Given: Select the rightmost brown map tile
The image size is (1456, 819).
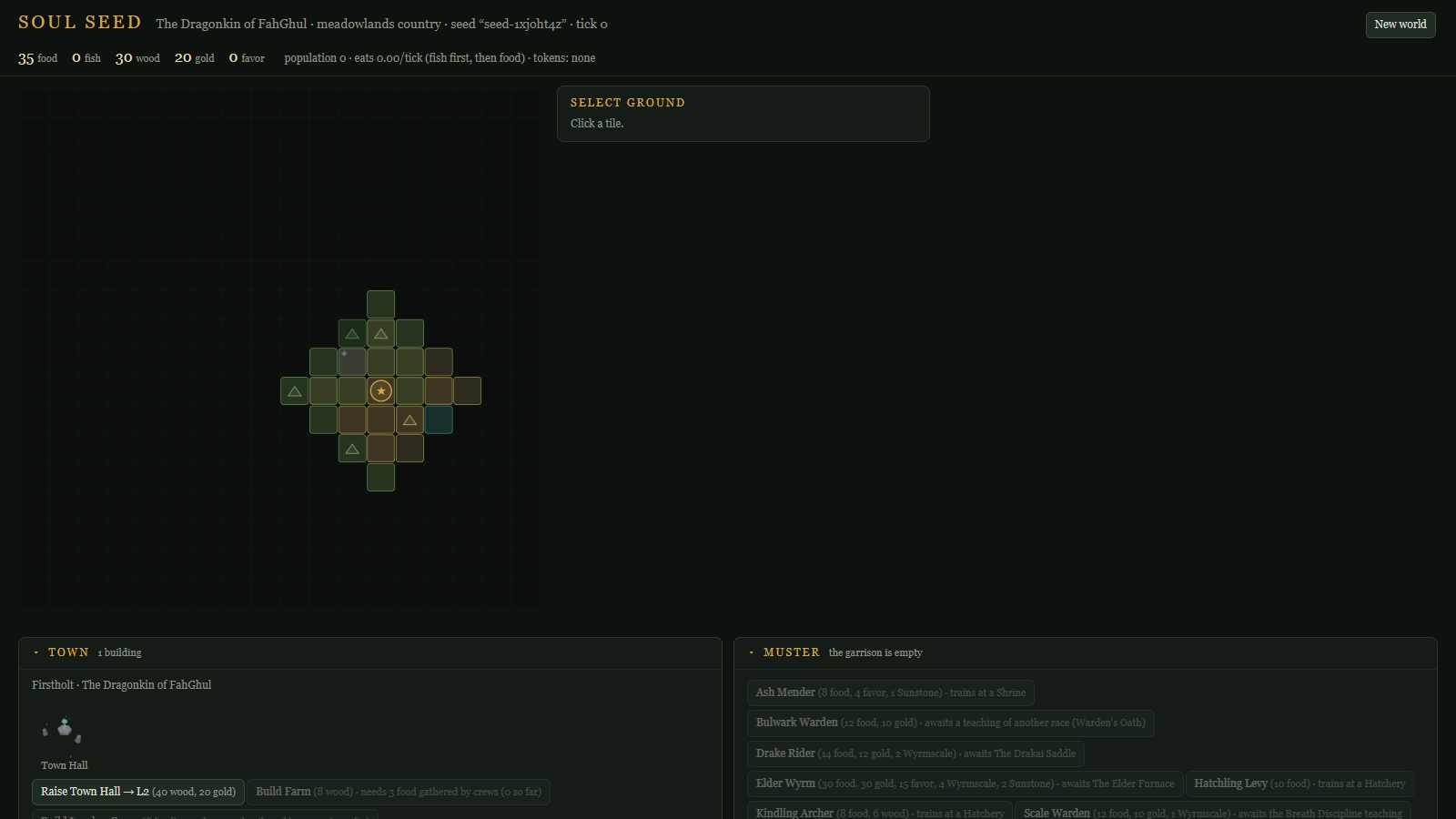Looking at the screenshot, I should 468,391.
